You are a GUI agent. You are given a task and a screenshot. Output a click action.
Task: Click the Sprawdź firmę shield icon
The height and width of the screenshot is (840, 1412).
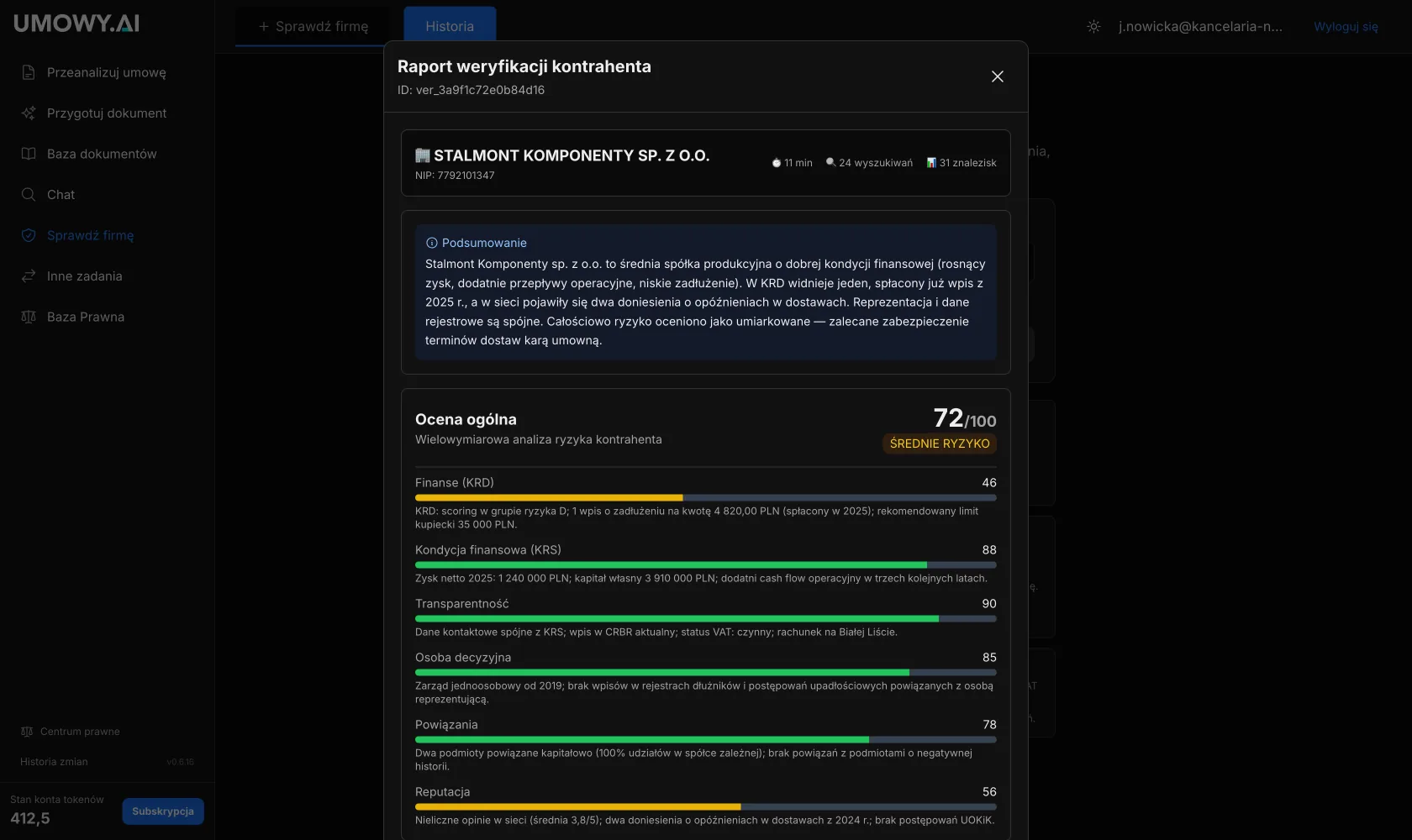click(x=29, y=235)
